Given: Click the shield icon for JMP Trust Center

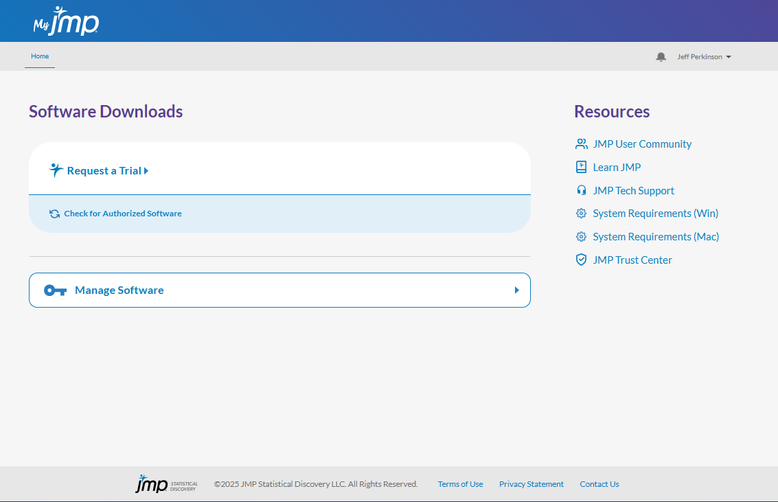Looking at the screenshot, I should tap(581, 260).
